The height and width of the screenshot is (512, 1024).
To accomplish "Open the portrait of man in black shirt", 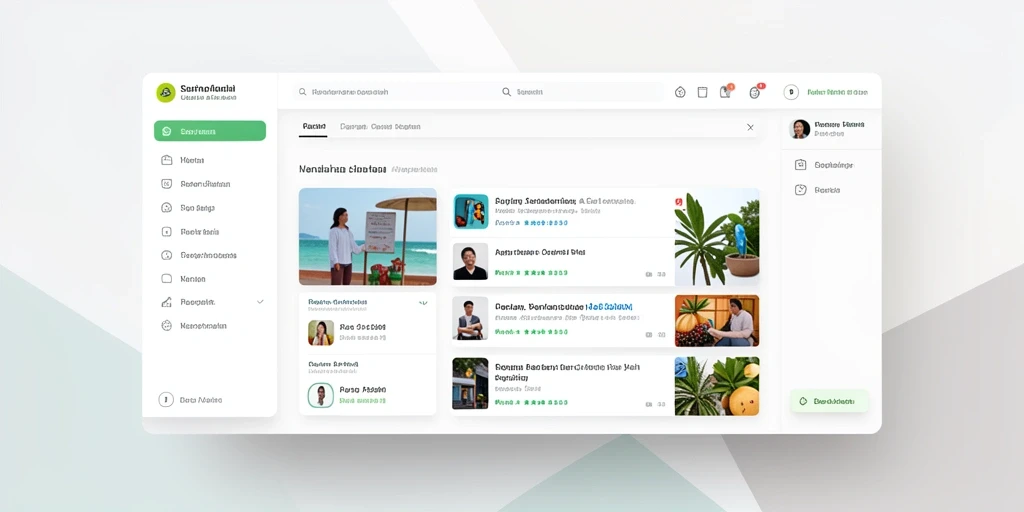I will click(x=470, y=261).
